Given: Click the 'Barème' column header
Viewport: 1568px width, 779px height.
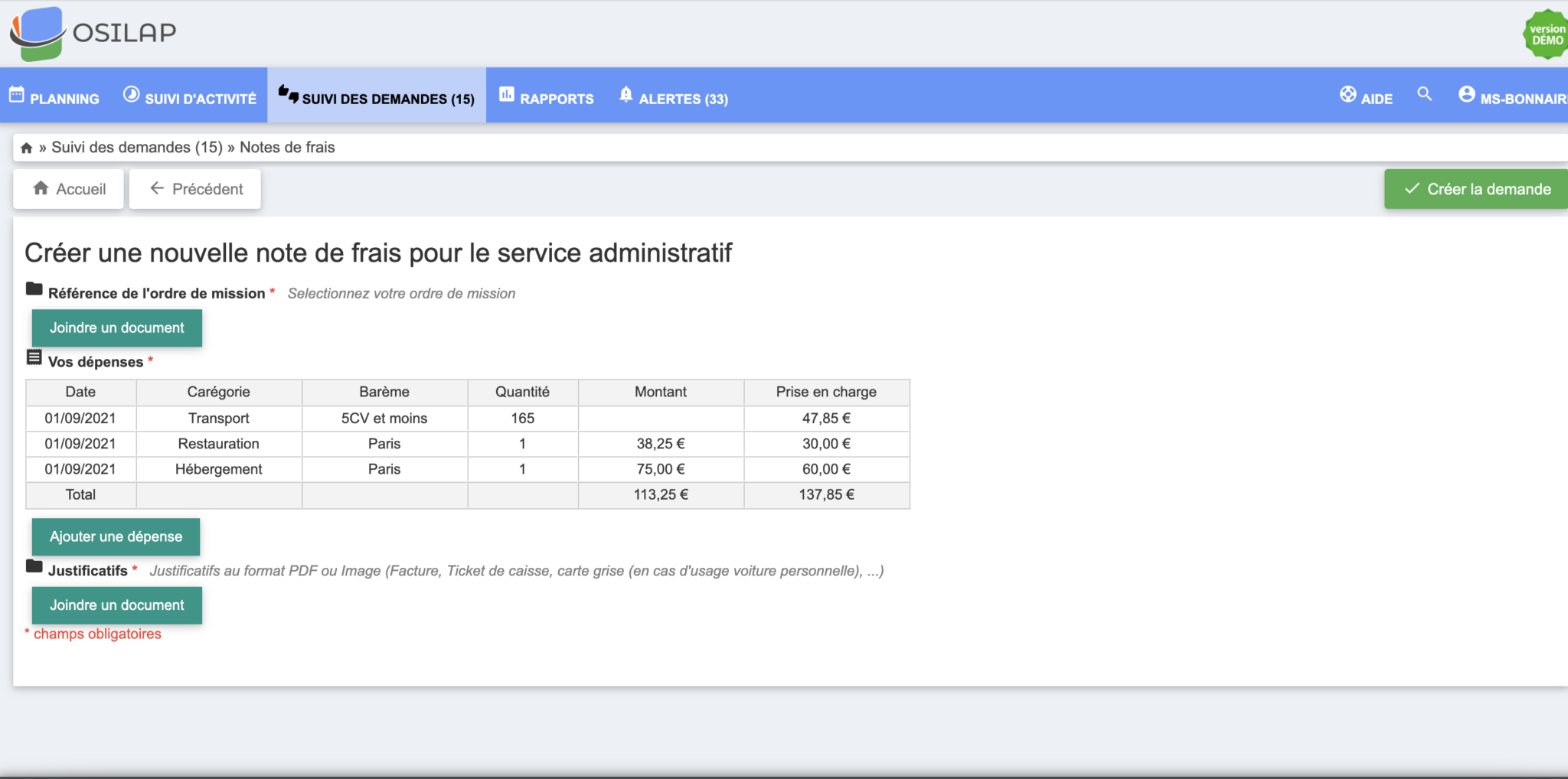Looking at the screenshot, I should [384, 392].
